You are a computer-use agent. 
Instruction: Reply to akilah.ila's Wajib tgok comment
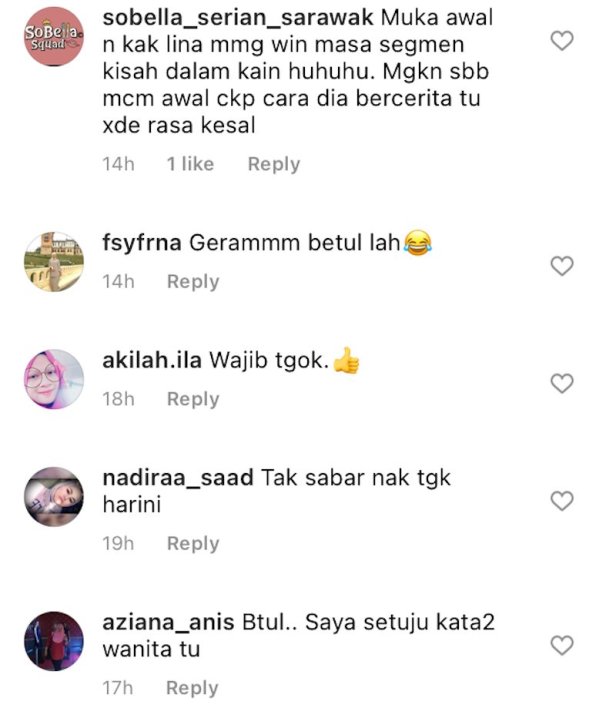[193, 399]
